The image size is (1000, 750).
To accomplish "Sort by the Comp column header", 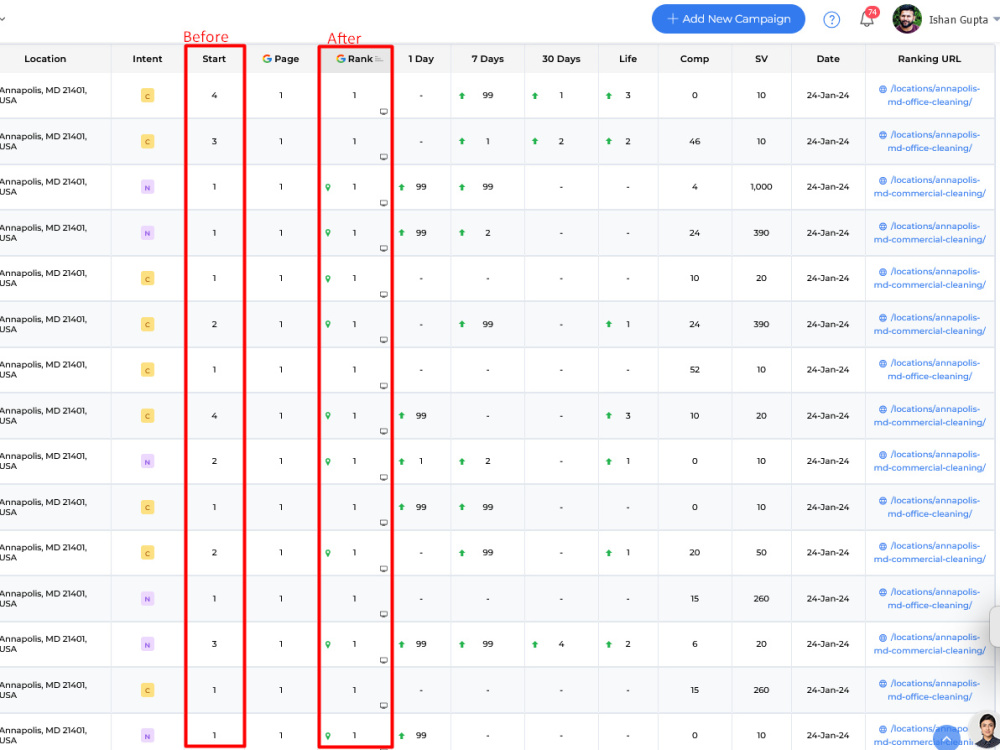I will point(695,59).
